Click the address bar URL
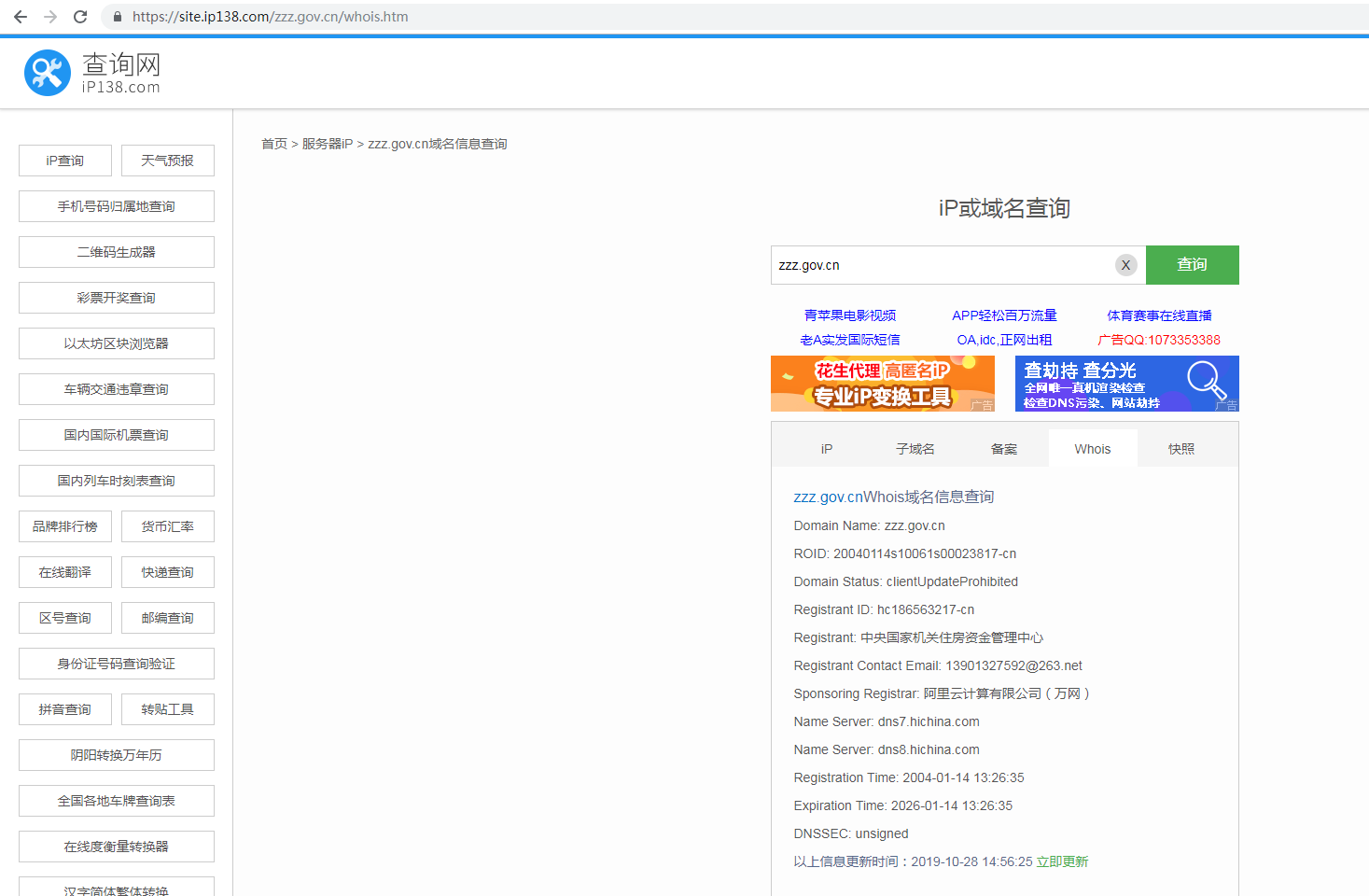 tap(270, 17)
